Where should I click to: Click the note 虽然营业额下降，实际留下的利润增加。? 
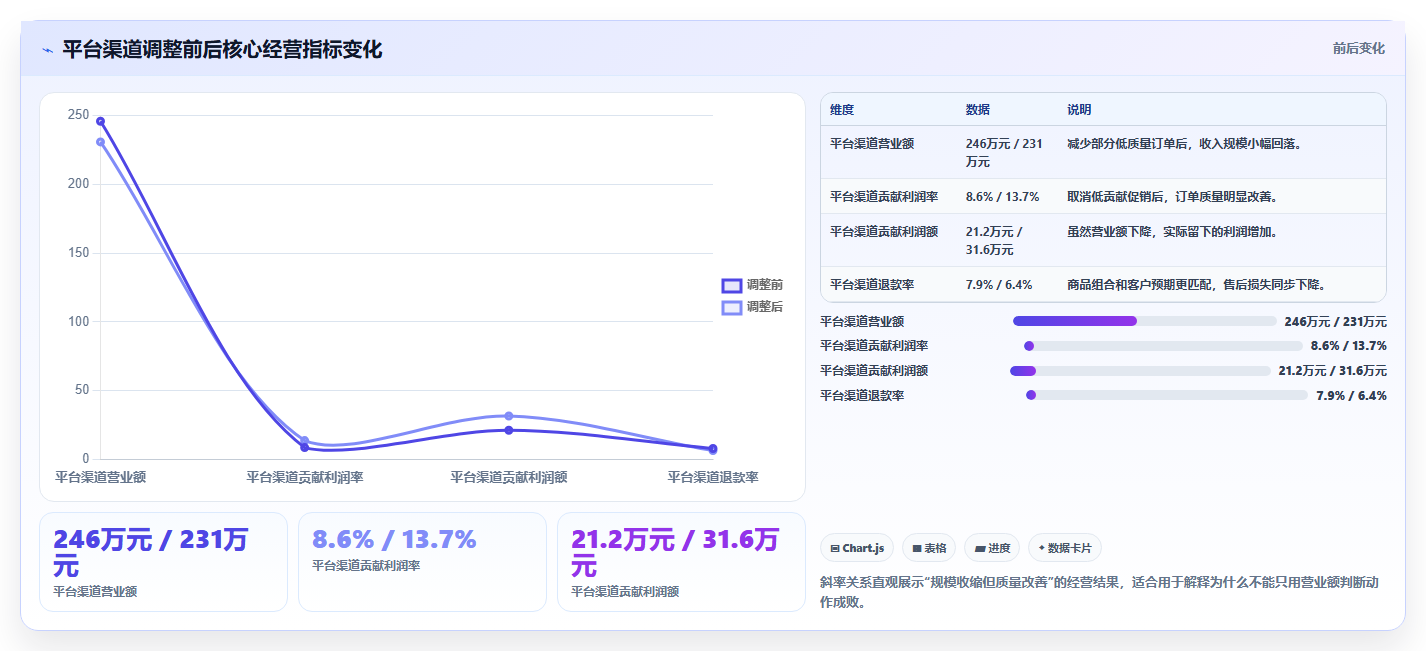click(1172, 232)
